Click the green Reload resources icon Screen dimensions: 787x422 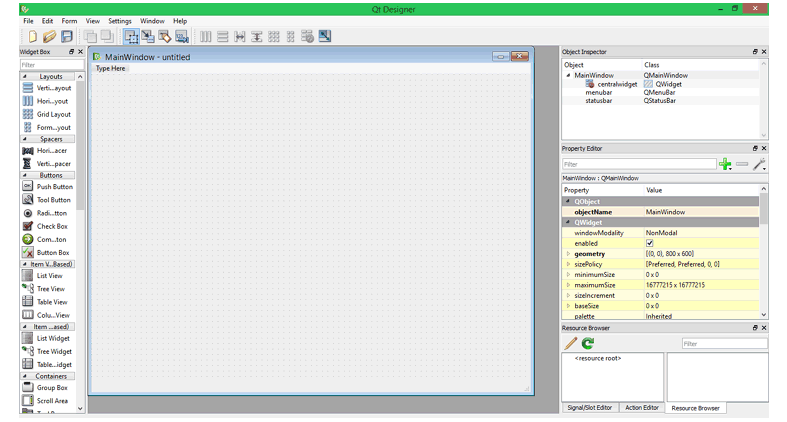[588, 343]
